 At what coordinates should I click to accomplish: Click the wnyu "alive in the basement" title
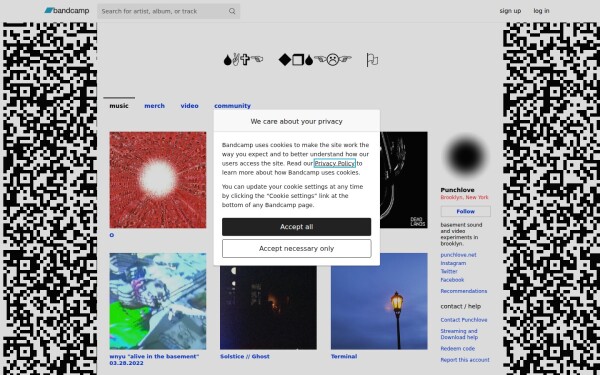pos(154,360)
